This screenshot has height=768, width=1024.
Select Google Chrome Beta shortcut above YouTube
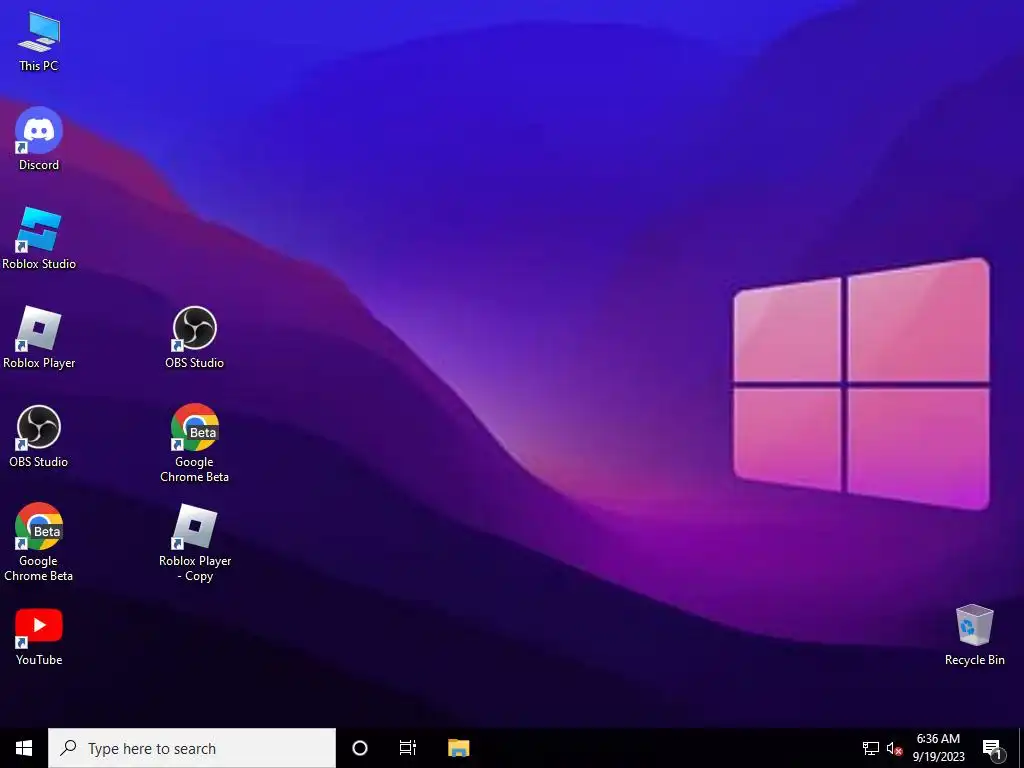(39, 542)
